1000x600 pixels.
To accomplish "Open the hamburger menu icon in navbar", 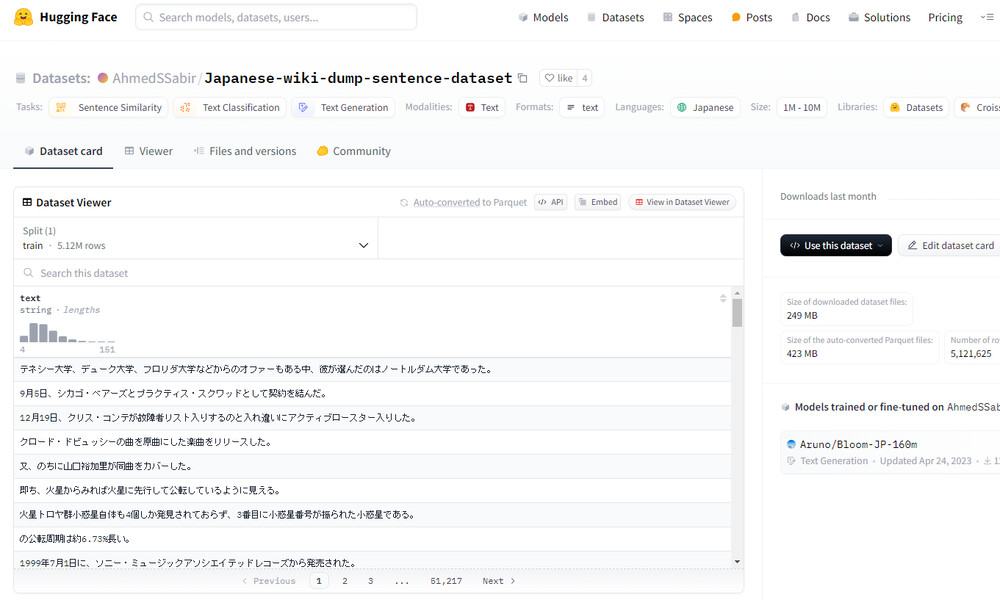I will pyautogui.click(x=986, y=17).
